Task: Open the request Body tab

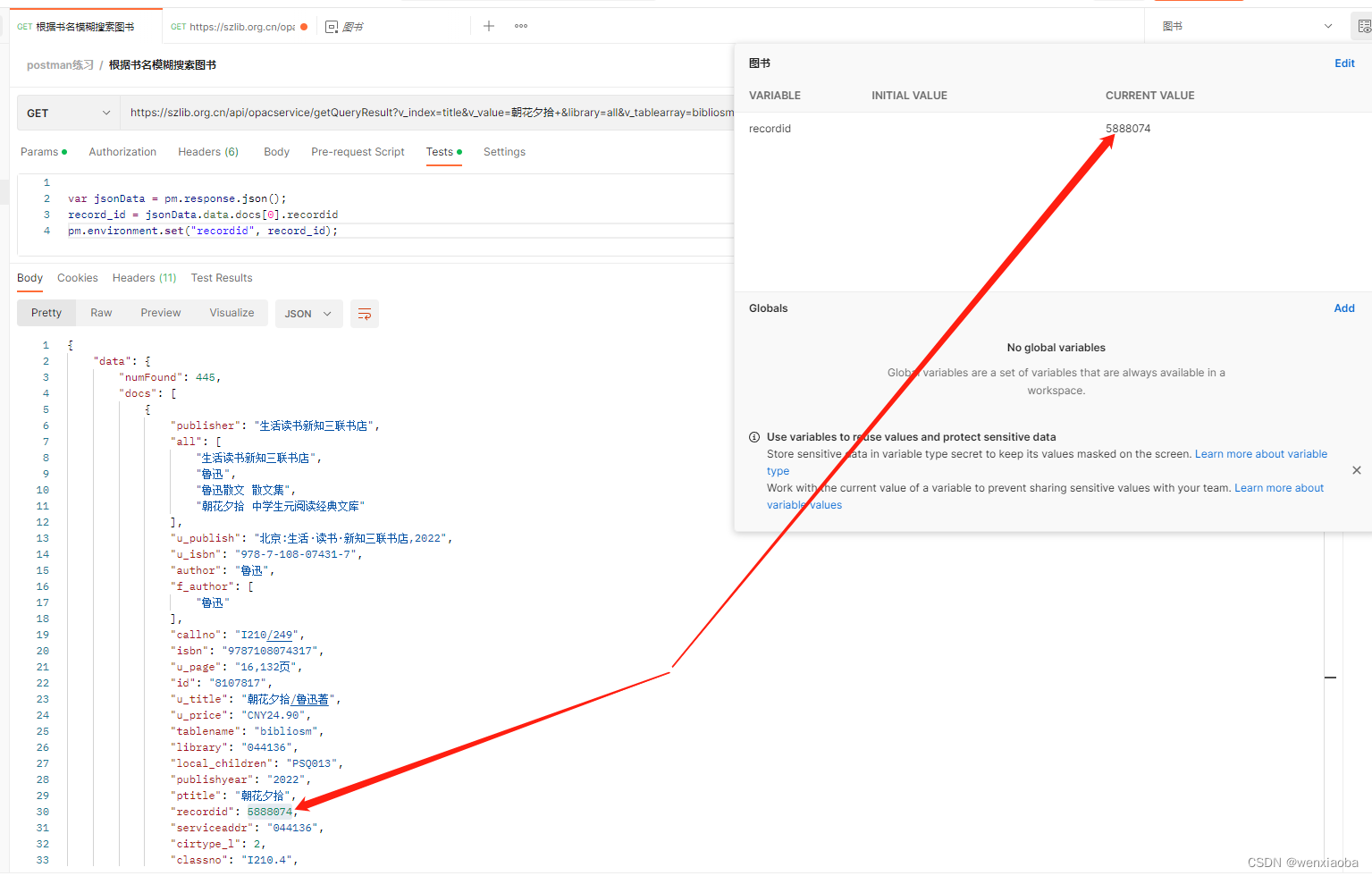Action: pyautogui.click(x=276, y=152)
